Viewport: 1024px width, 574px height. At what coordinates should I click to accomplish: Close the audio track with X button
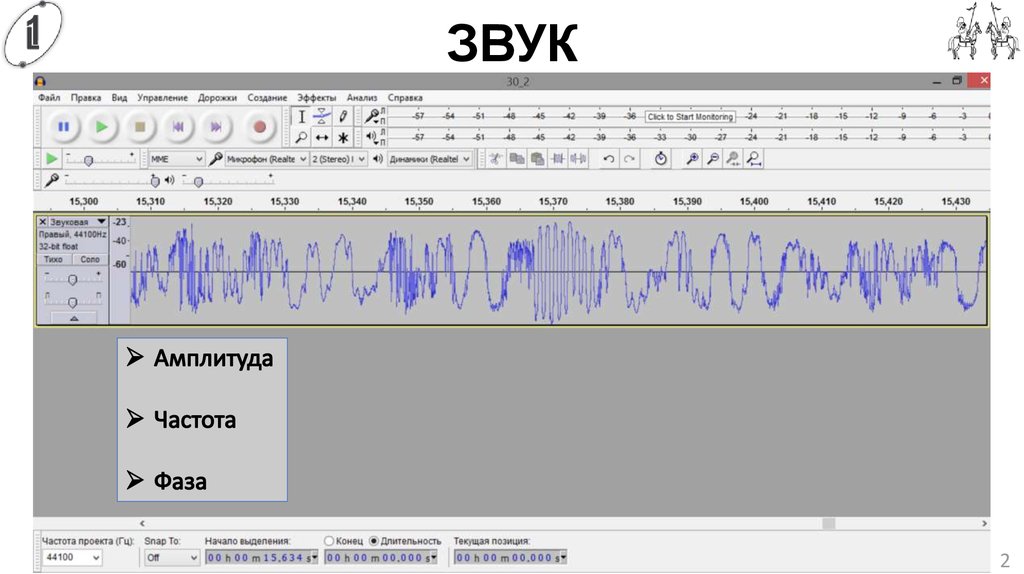coord(42,222)
